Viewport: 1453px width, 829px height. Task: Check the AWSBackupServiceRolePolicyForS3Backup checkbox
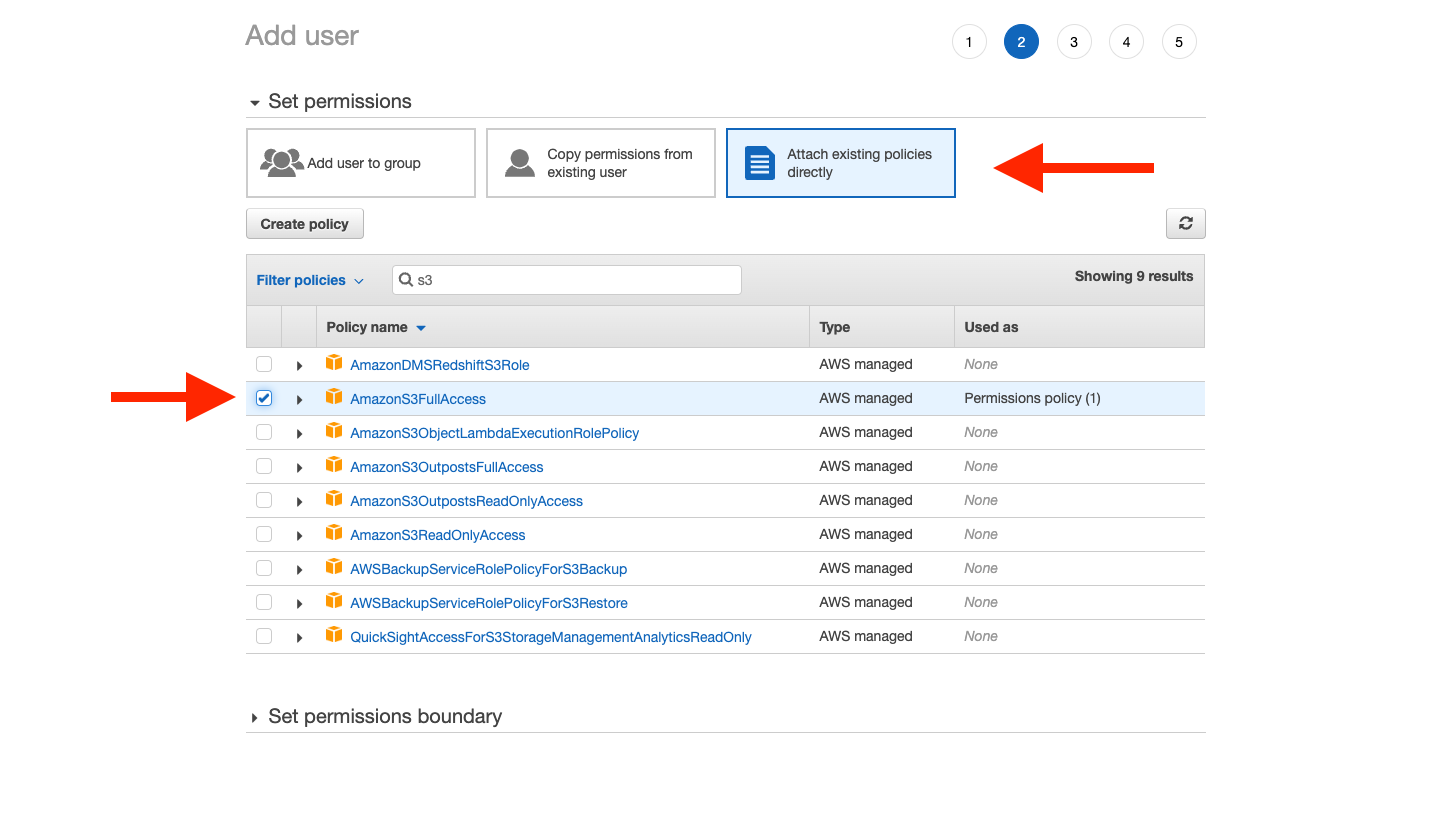coord(264,568)
